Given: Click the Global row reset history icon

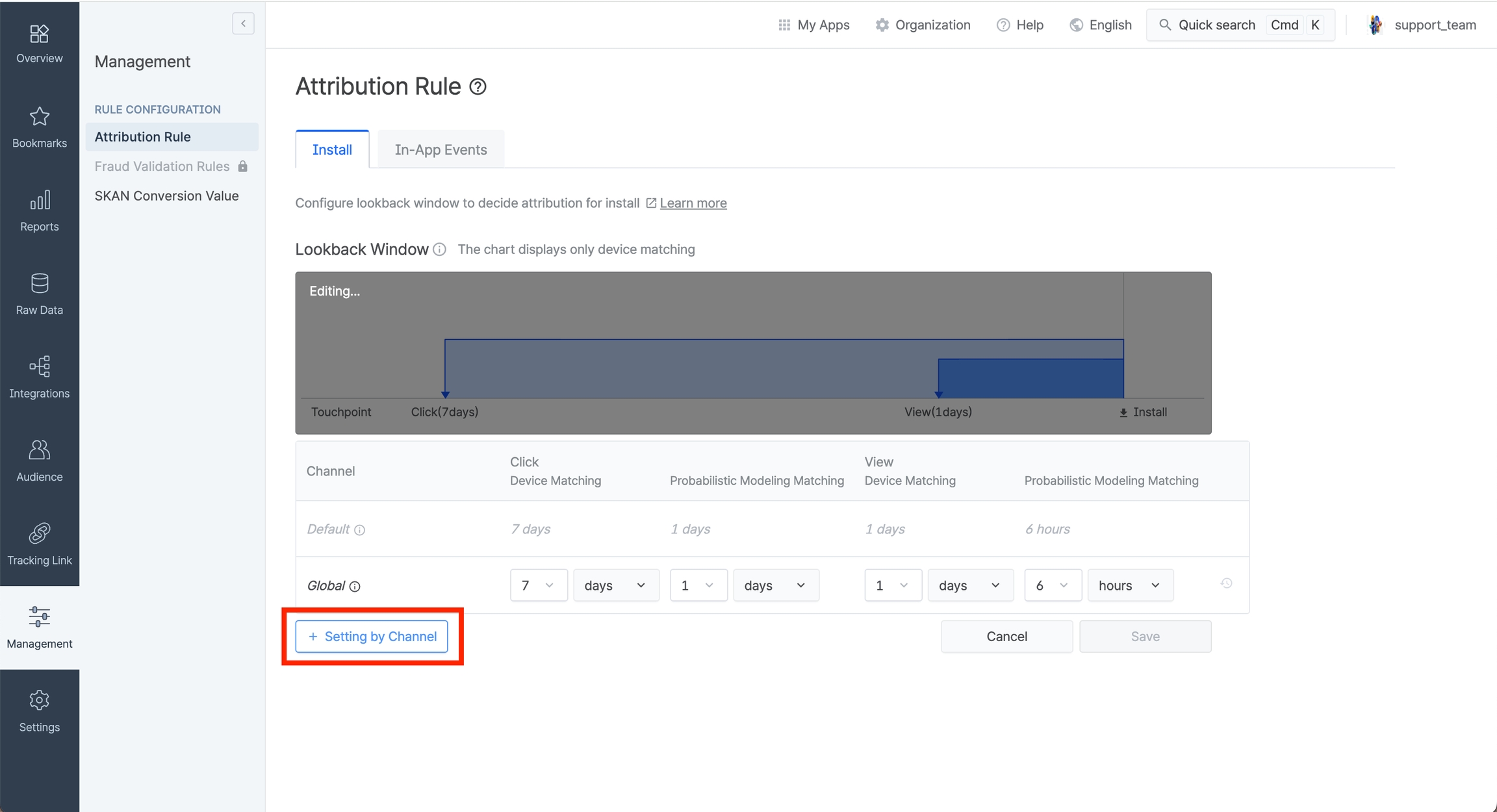Looking at the screenshot, I should point(1226,583).
